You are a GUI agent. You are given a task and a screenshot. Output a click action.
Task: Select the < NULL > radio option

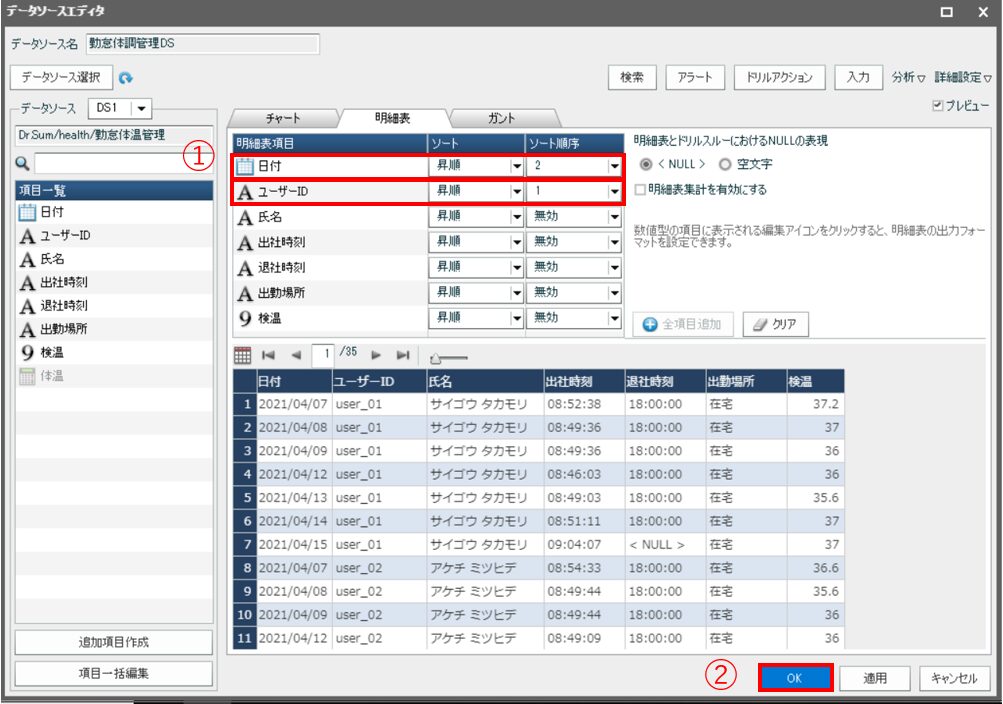pyautogui.click(x=645, y=164)
